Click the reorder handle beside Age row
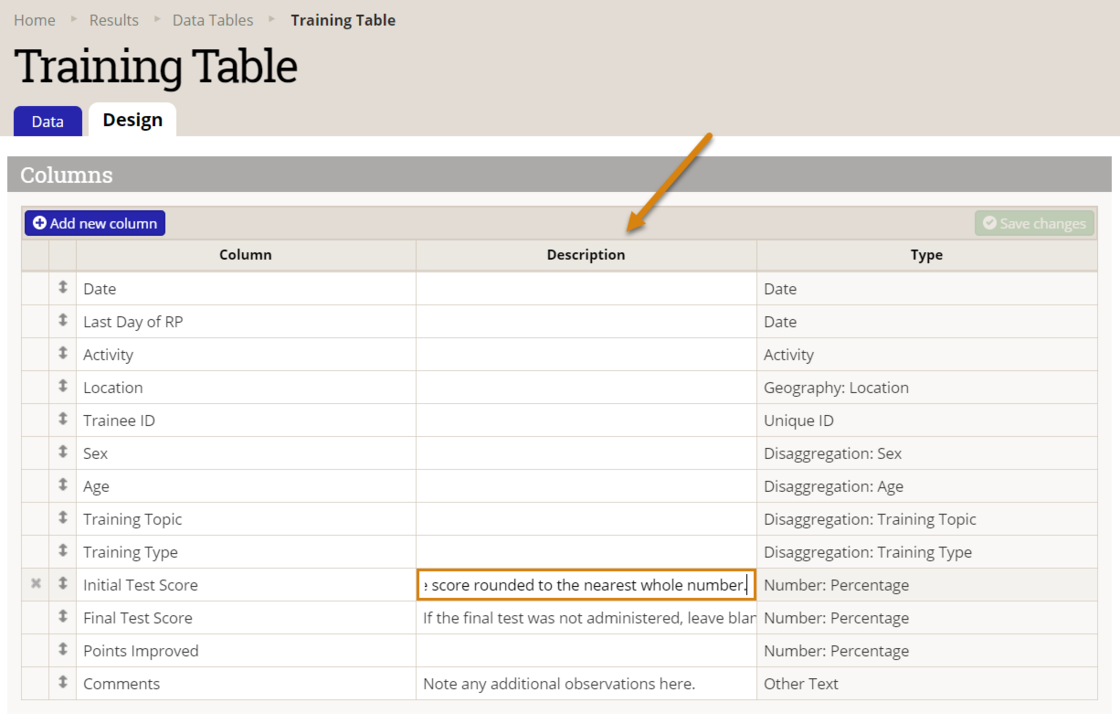Viewport: 1120px width, 724px height. 62,486
